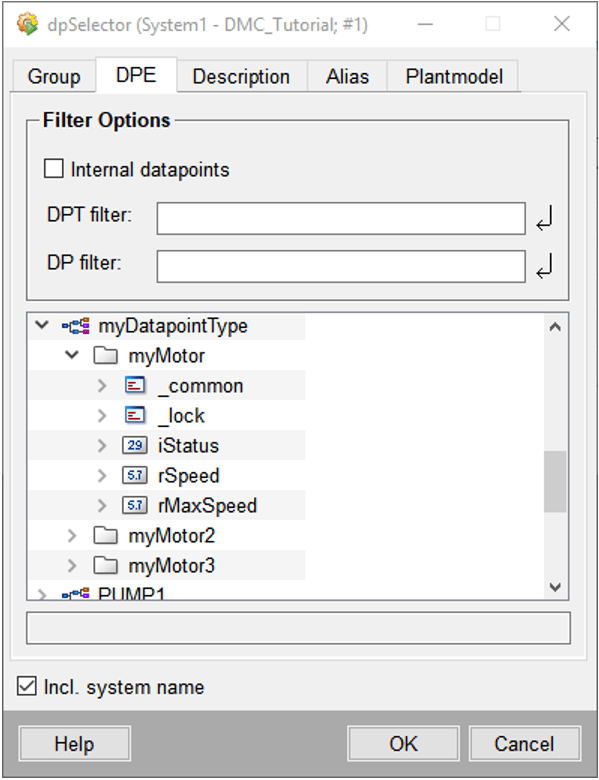This screenshot has height=780, width=599.
Task: Expand the rSpeed element node
Action: [102, 476]
